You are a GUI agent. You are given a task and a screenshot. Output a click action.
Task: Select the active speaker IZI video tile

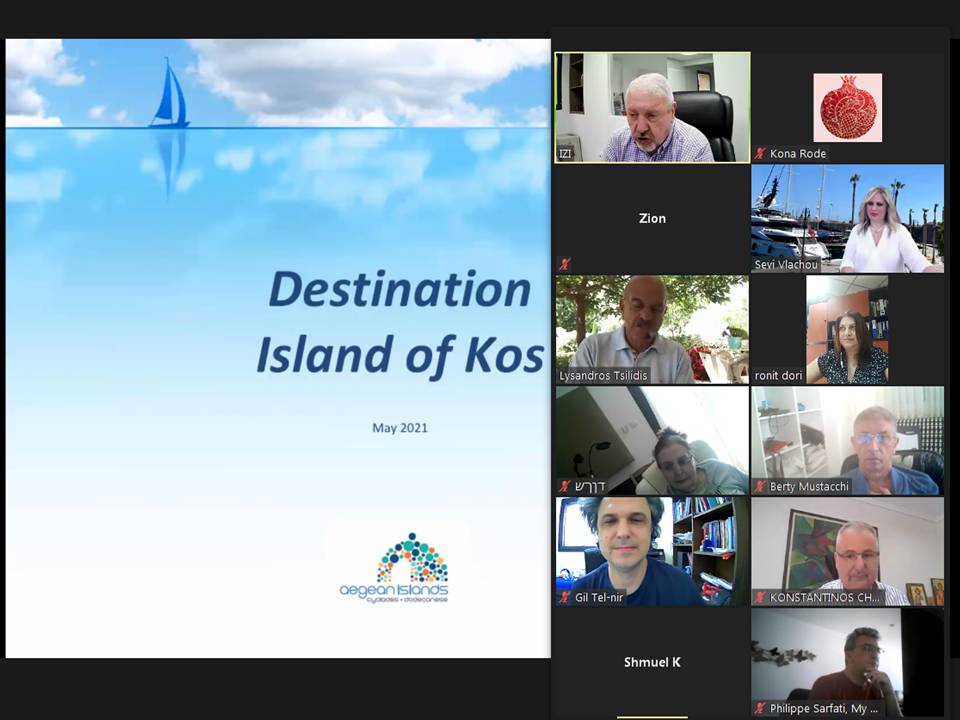tap(652, 107)
